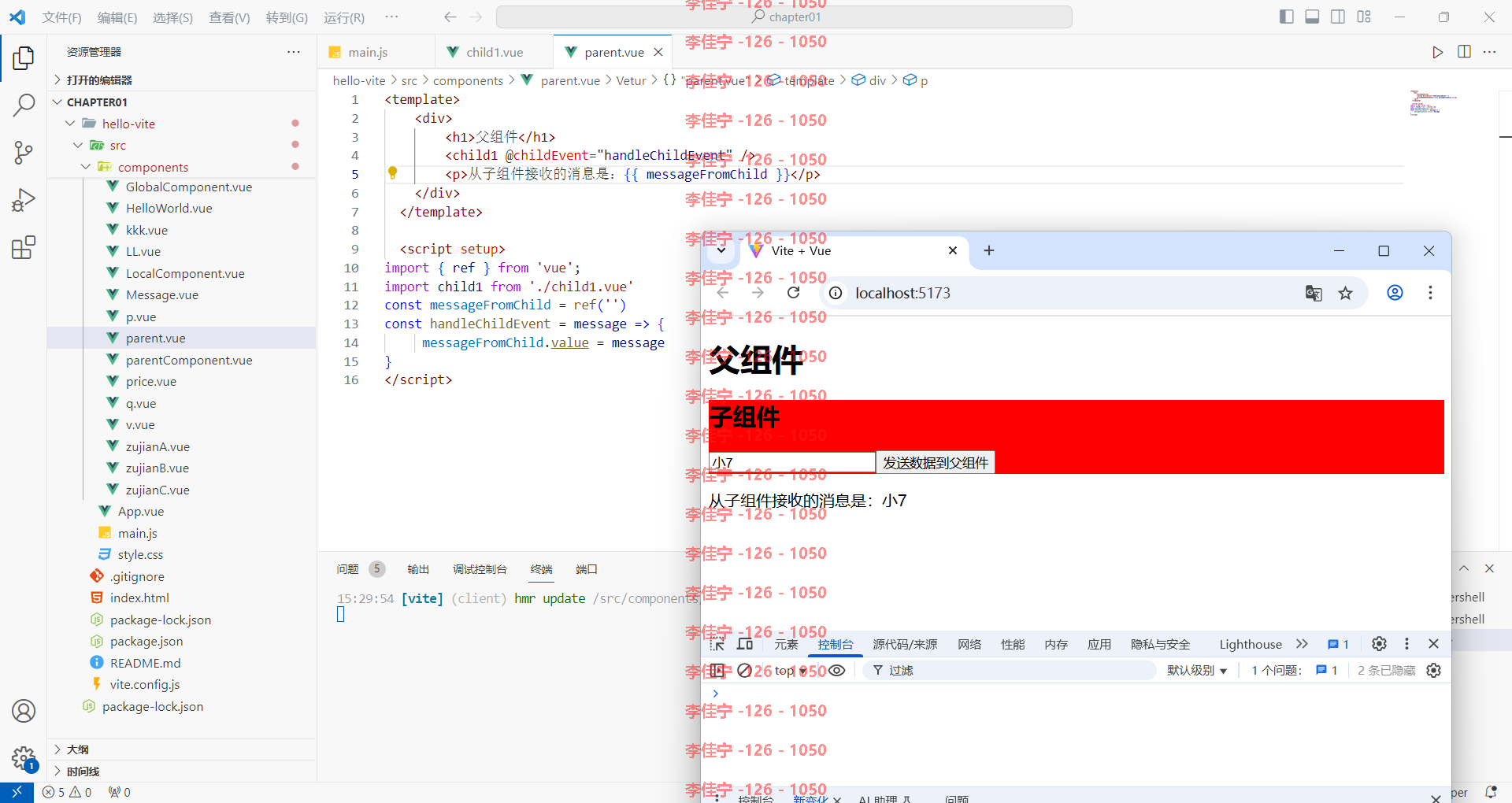
Task: Open the Search view in activity bar
Action: pos(24,105)
